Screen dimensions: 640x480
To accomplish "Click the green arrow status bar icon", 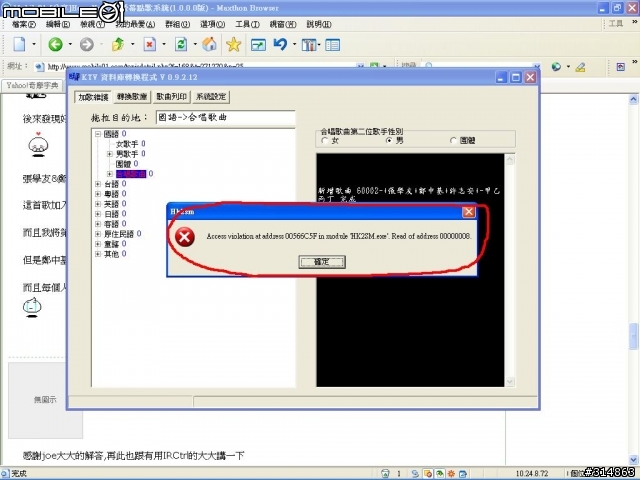I will click(x=440, y=473).
